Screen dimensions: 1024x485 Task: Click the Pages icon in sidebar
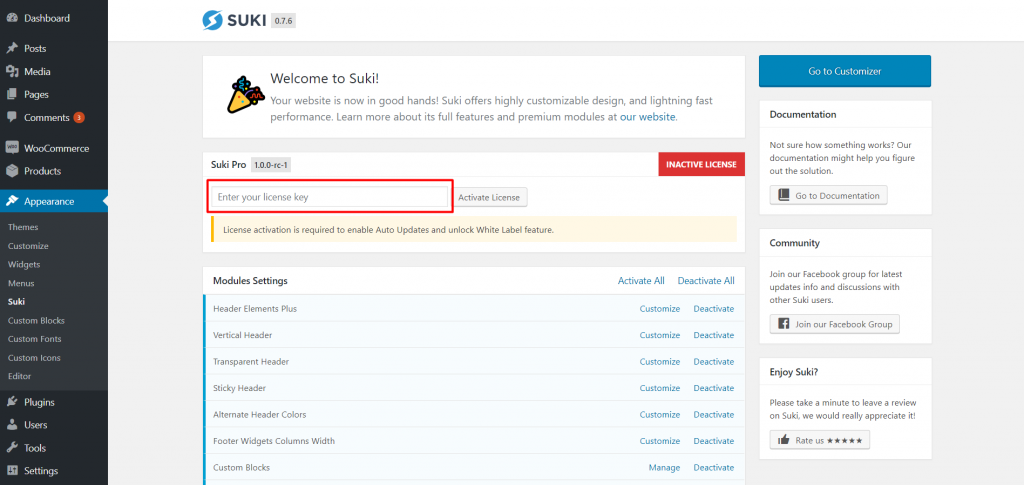12,95
